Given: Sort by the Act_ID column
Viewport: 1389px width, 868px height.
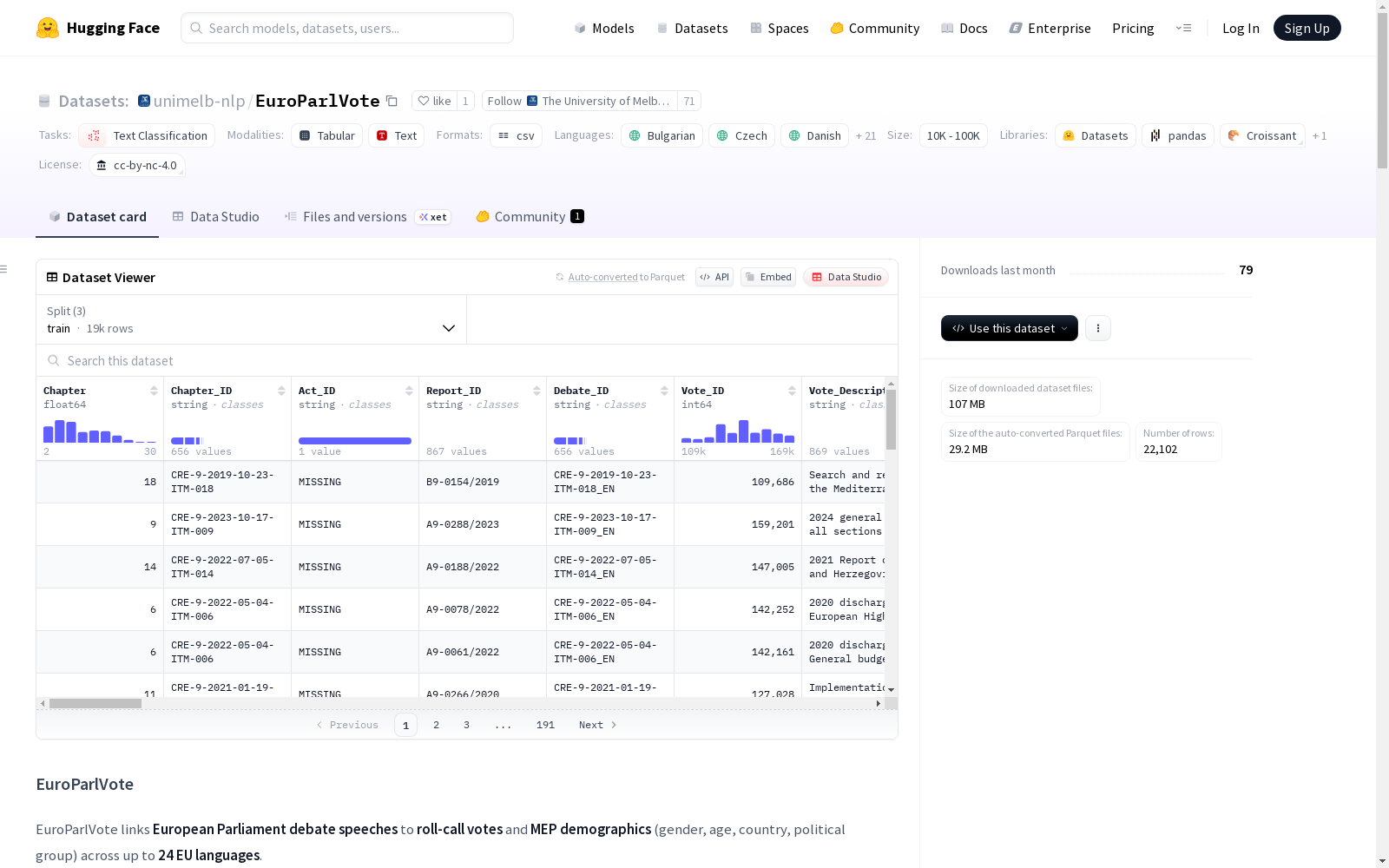Looking at the screenshot, I should (409, 391).
